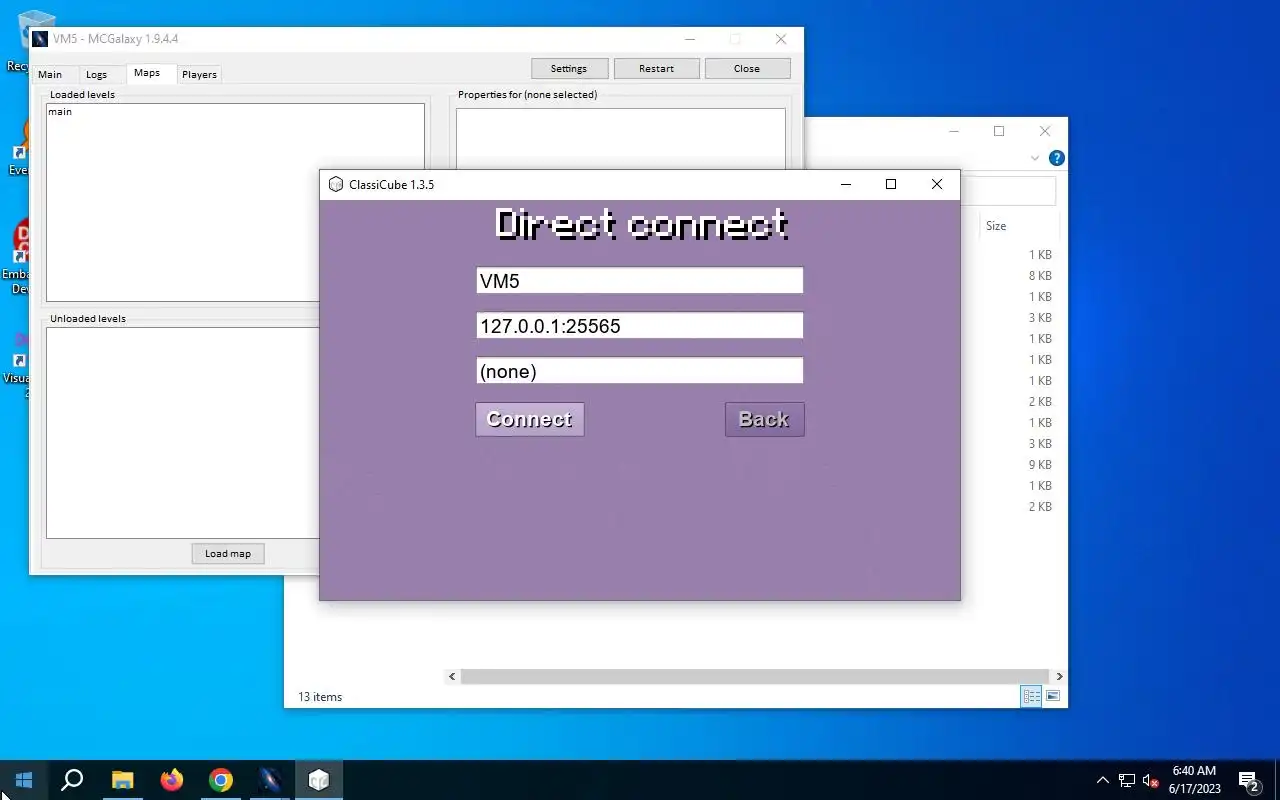Open the notification center icon
Viewport: 1280px width, 800px height.
click(1249, 780)
